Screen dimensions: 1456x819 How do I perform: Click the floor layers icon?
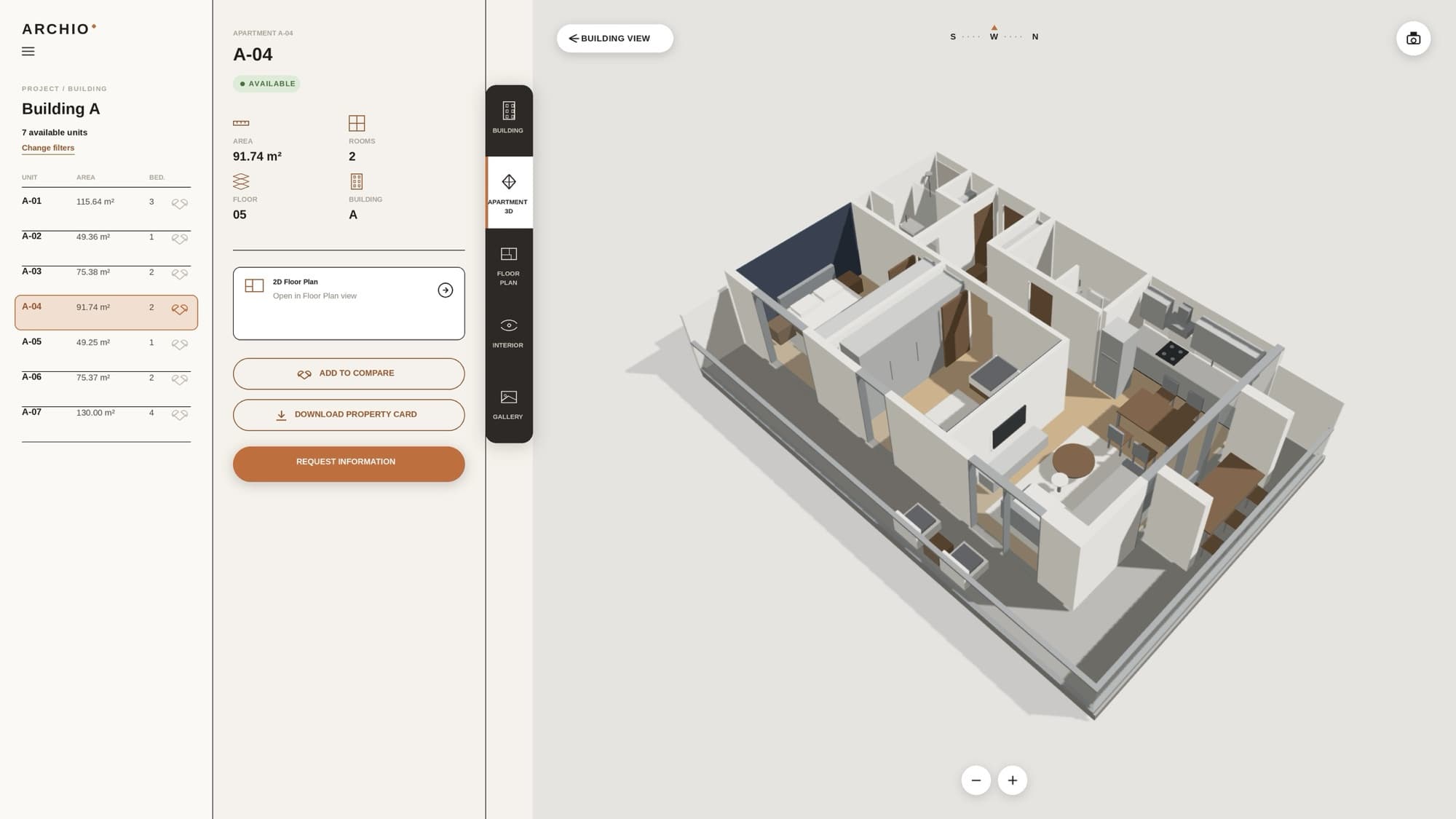[x=241, y=181]
